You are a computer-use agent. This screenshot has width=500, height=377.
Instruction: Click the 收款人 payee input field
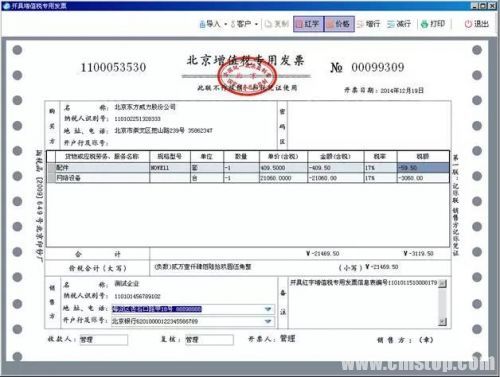104,340
